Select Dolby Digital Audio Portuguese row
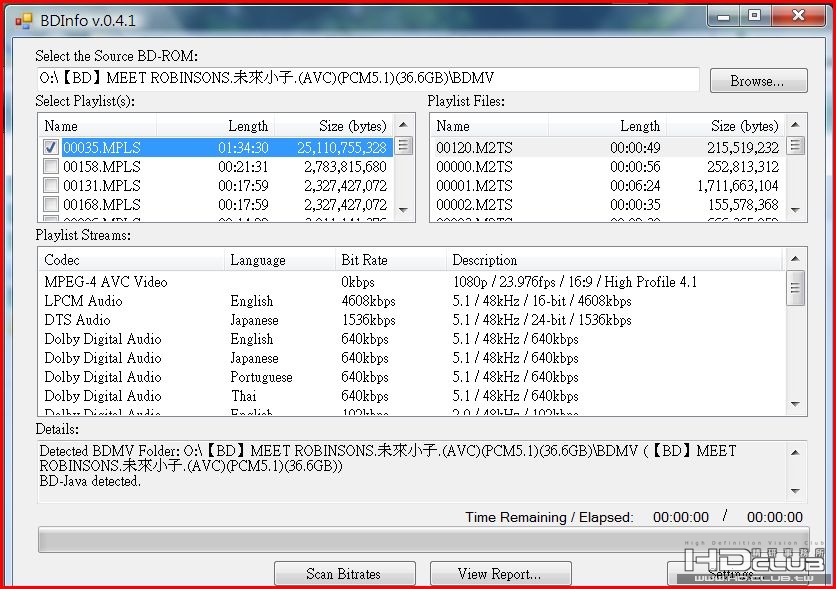The width and height of the screenshot is (836, 589). (412, 377)
